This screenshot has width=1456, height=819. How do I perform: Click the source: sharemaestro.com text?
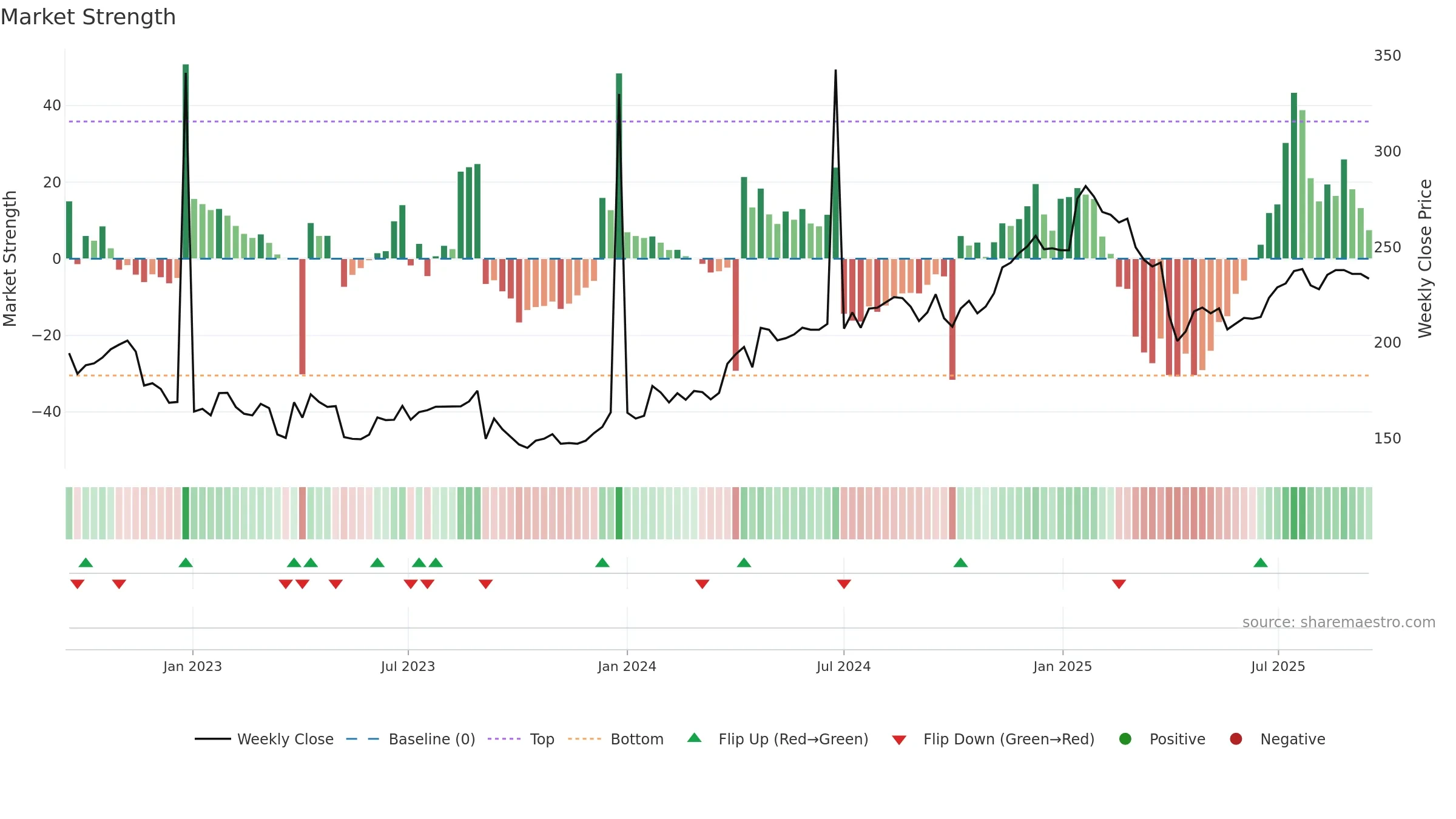[x=1339, y=622]
